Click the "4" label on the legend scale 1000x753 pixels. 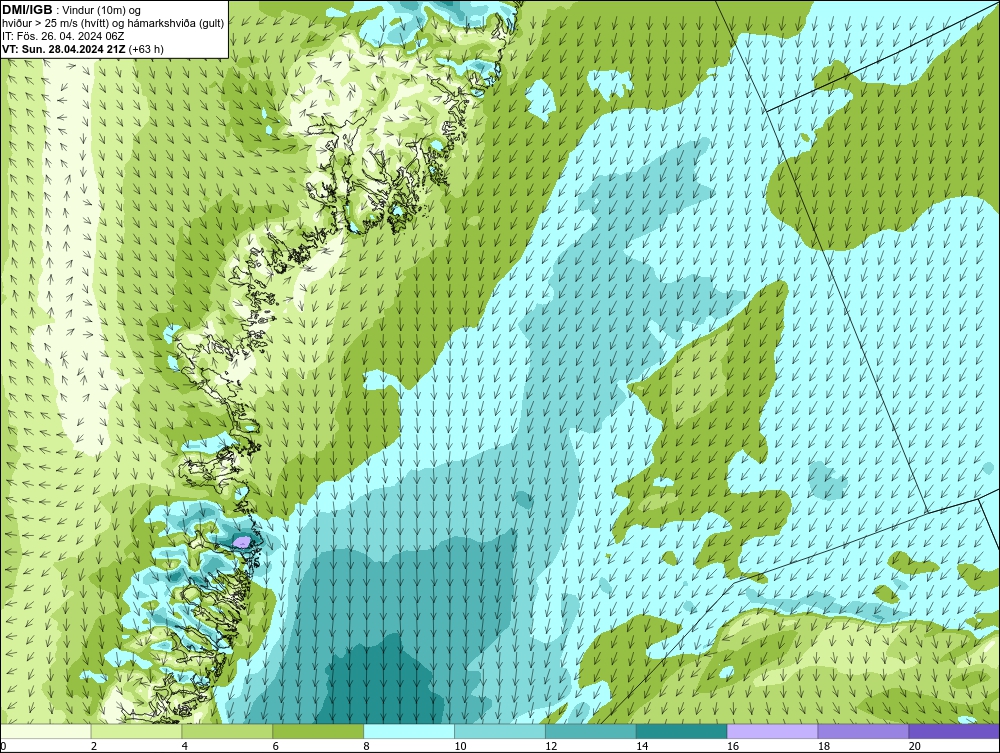[185, 746]
